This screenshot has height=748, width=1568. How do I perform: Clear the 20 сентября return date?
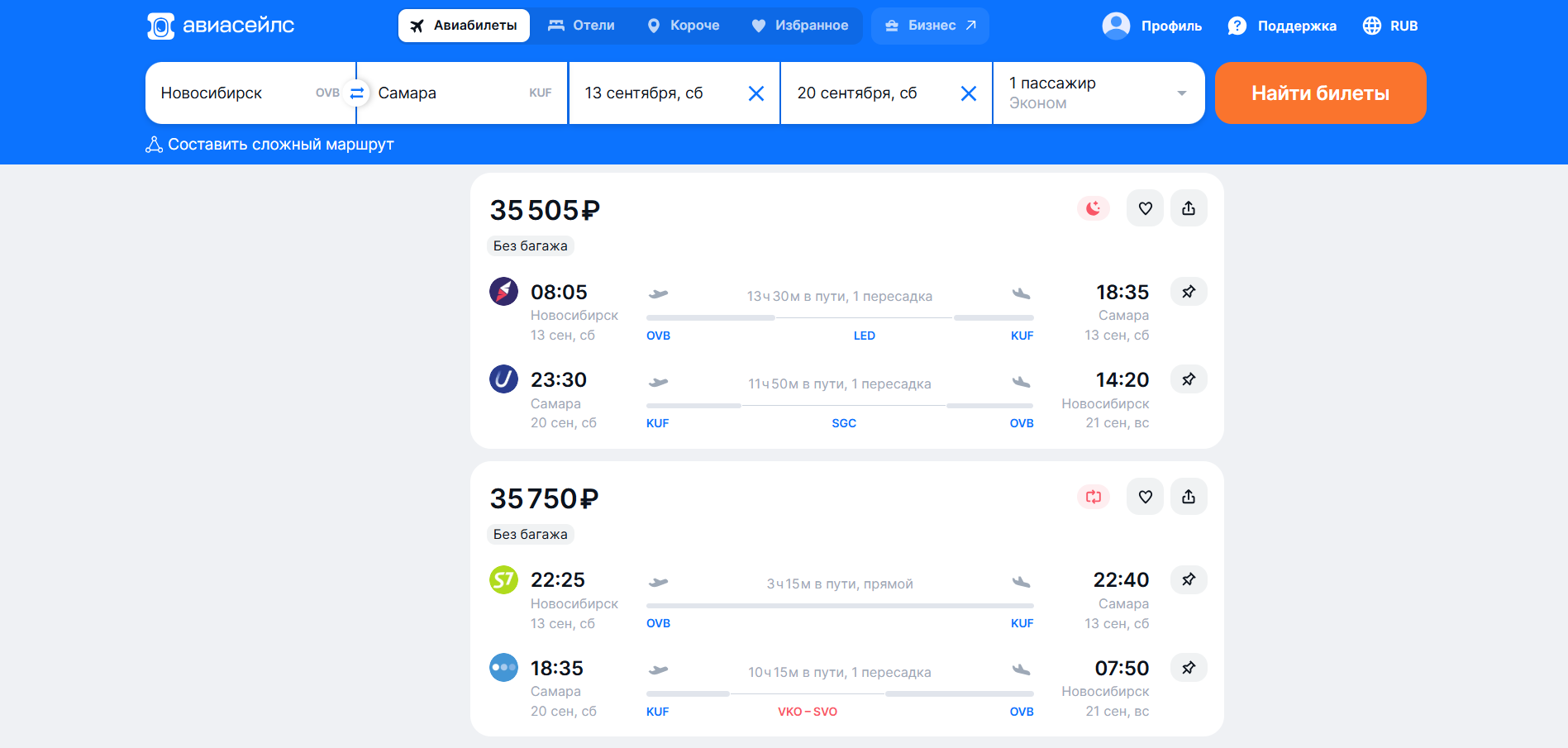click(969, 93)
